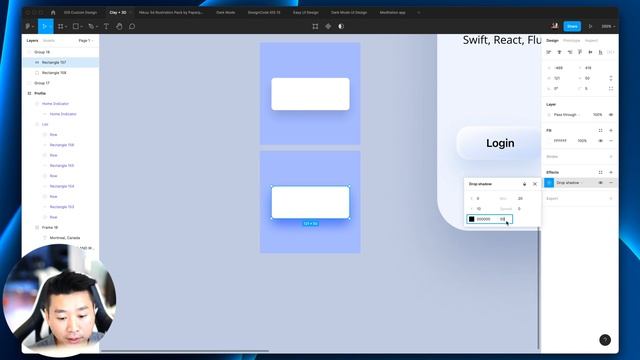This screenshot has width=640, height=360.
Task: Select the Hand tool
Action: click(x=119, y=26)
